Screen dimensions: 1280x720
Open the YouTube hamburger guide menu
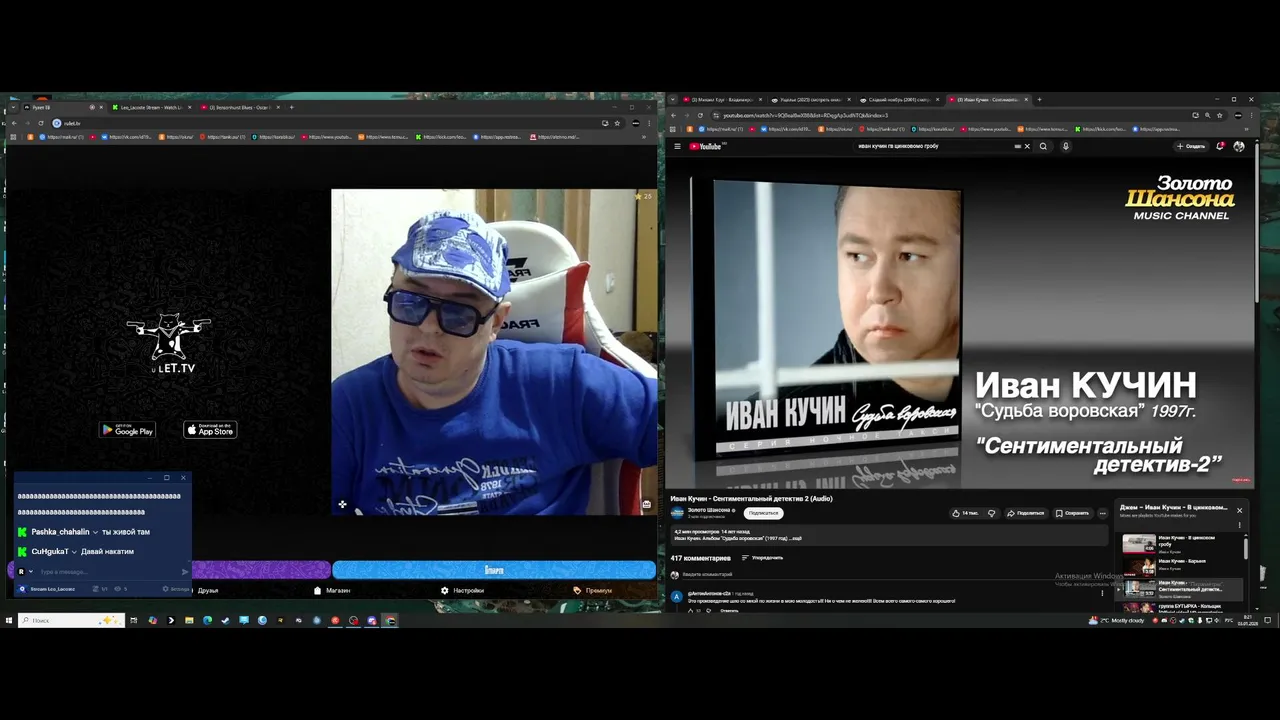pyautogui.click(x=677, y=146)
